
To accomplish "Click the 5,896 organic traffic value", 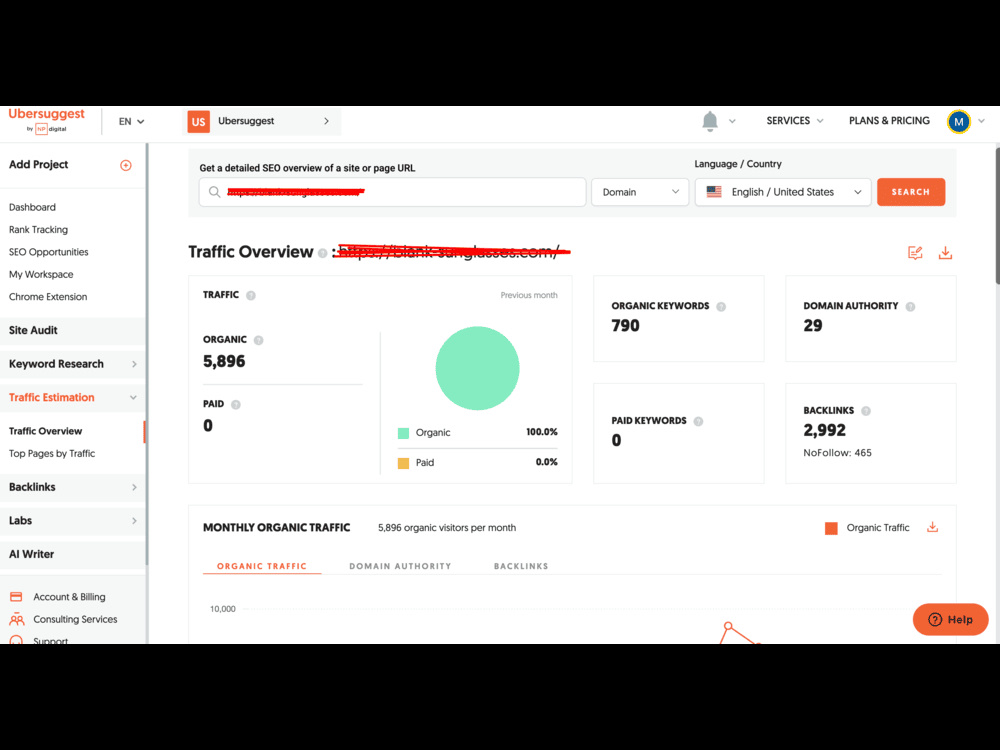I will coord(224,362).
